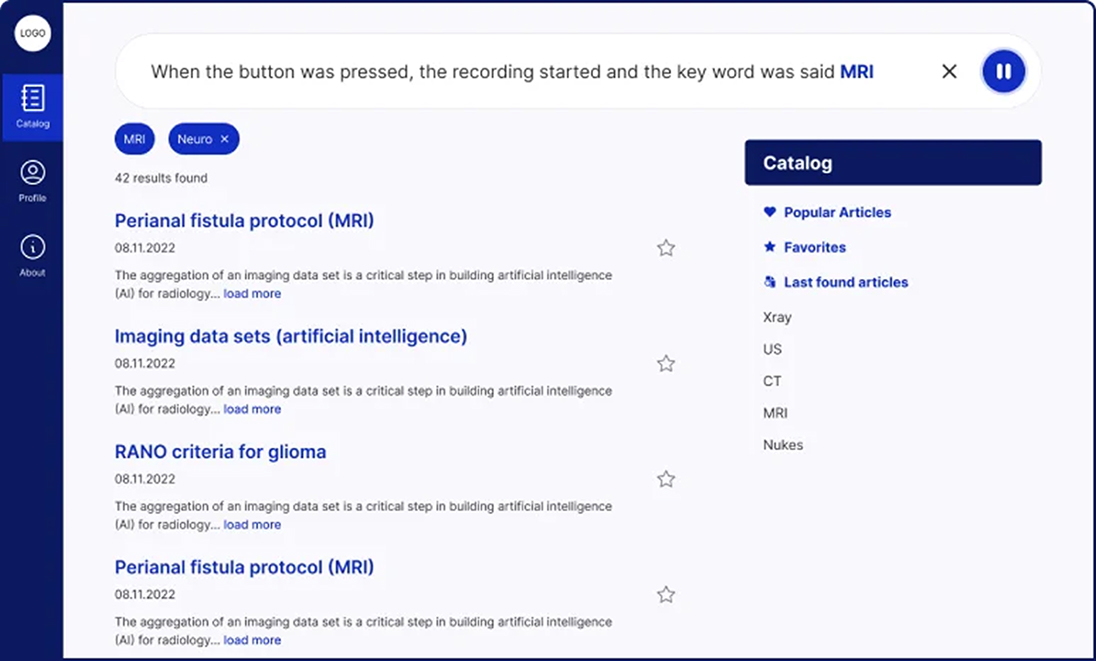Open the Profile sidebar icon

[32, 181]
